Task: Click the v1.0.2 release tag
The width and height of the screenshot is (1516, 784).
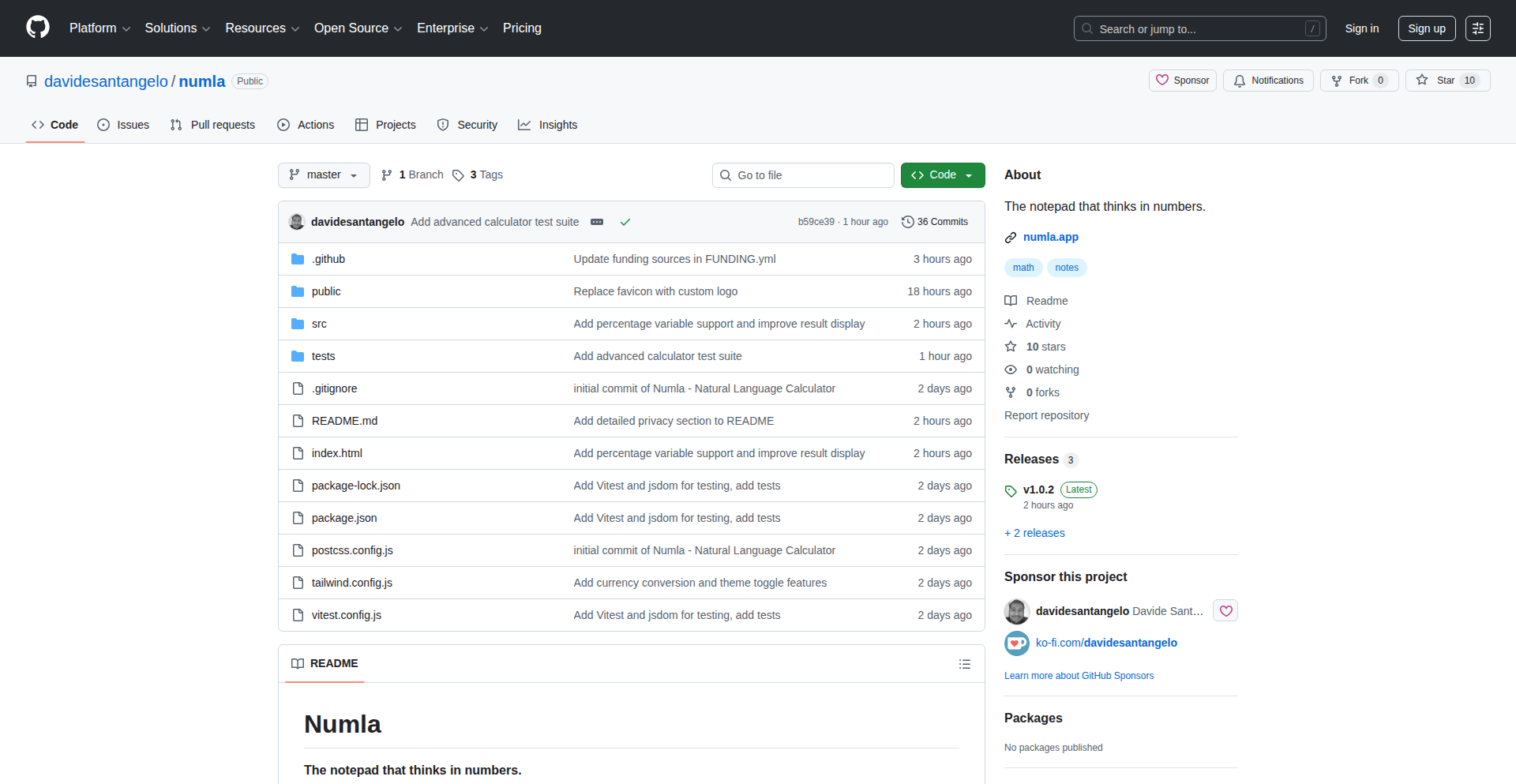Action: [1038, 490]
